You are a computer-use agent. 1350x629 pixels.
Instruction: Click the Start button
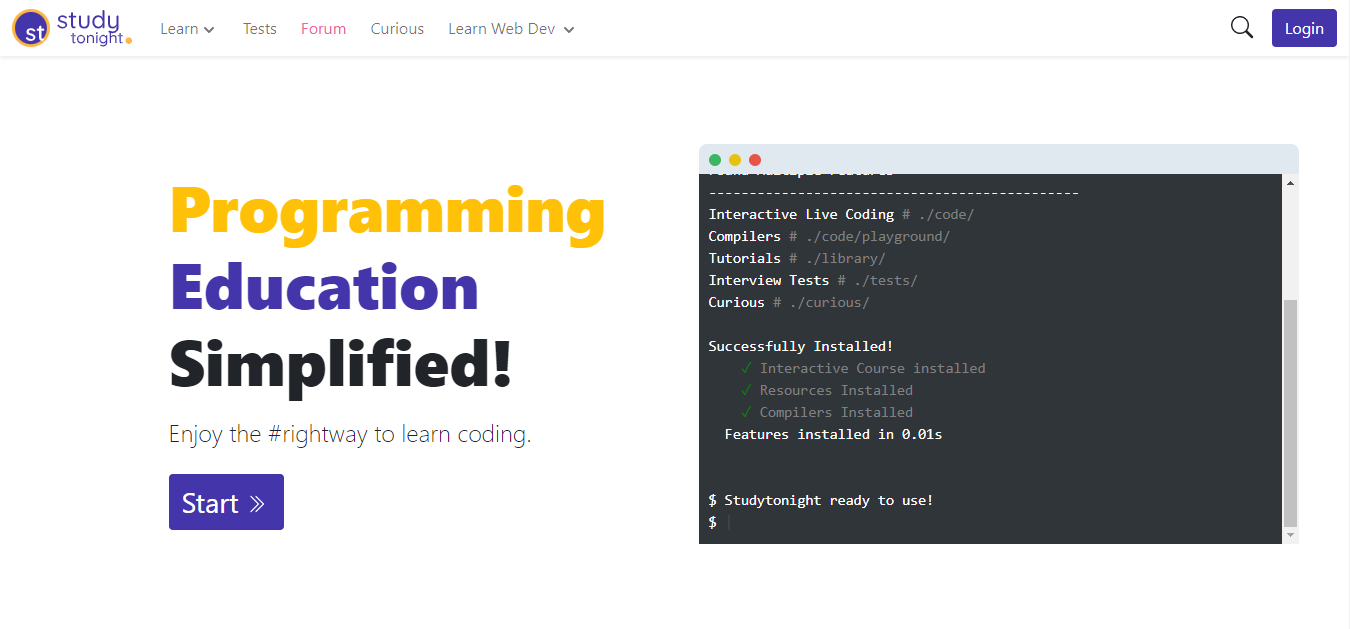pyautogui.click(x=226, y=502)
